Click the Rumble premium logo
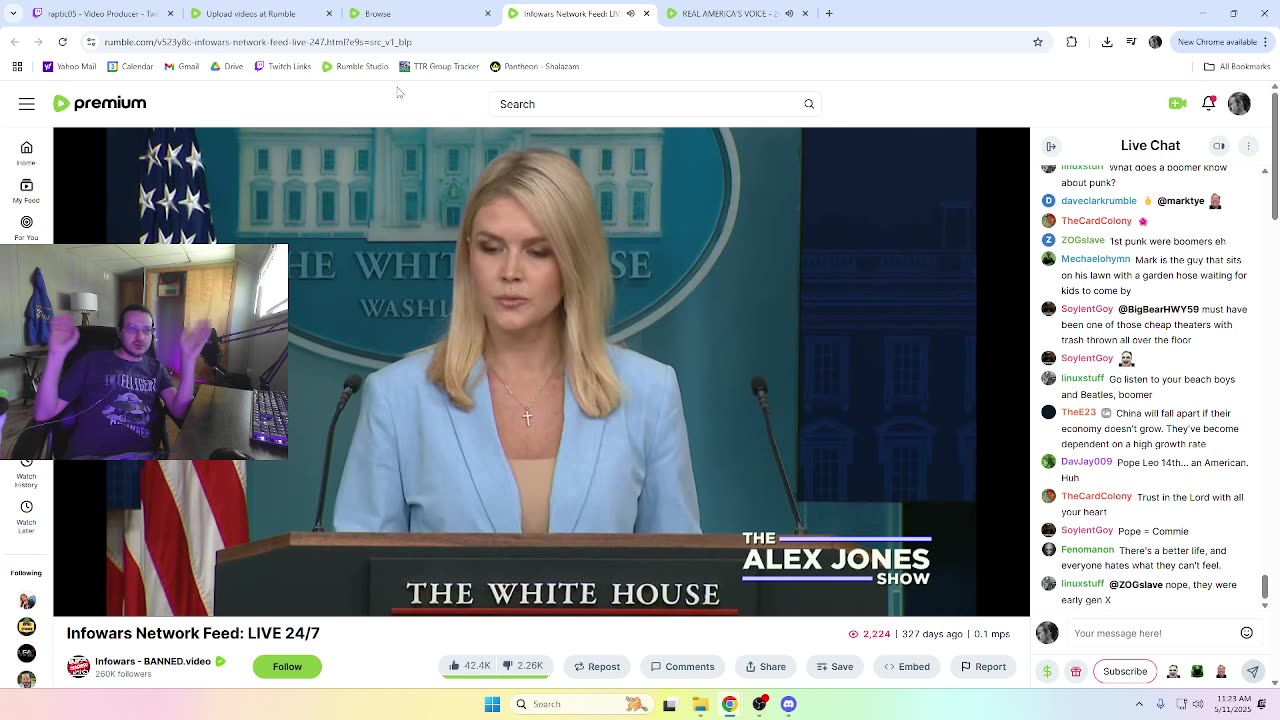 (x=99, y=103)
